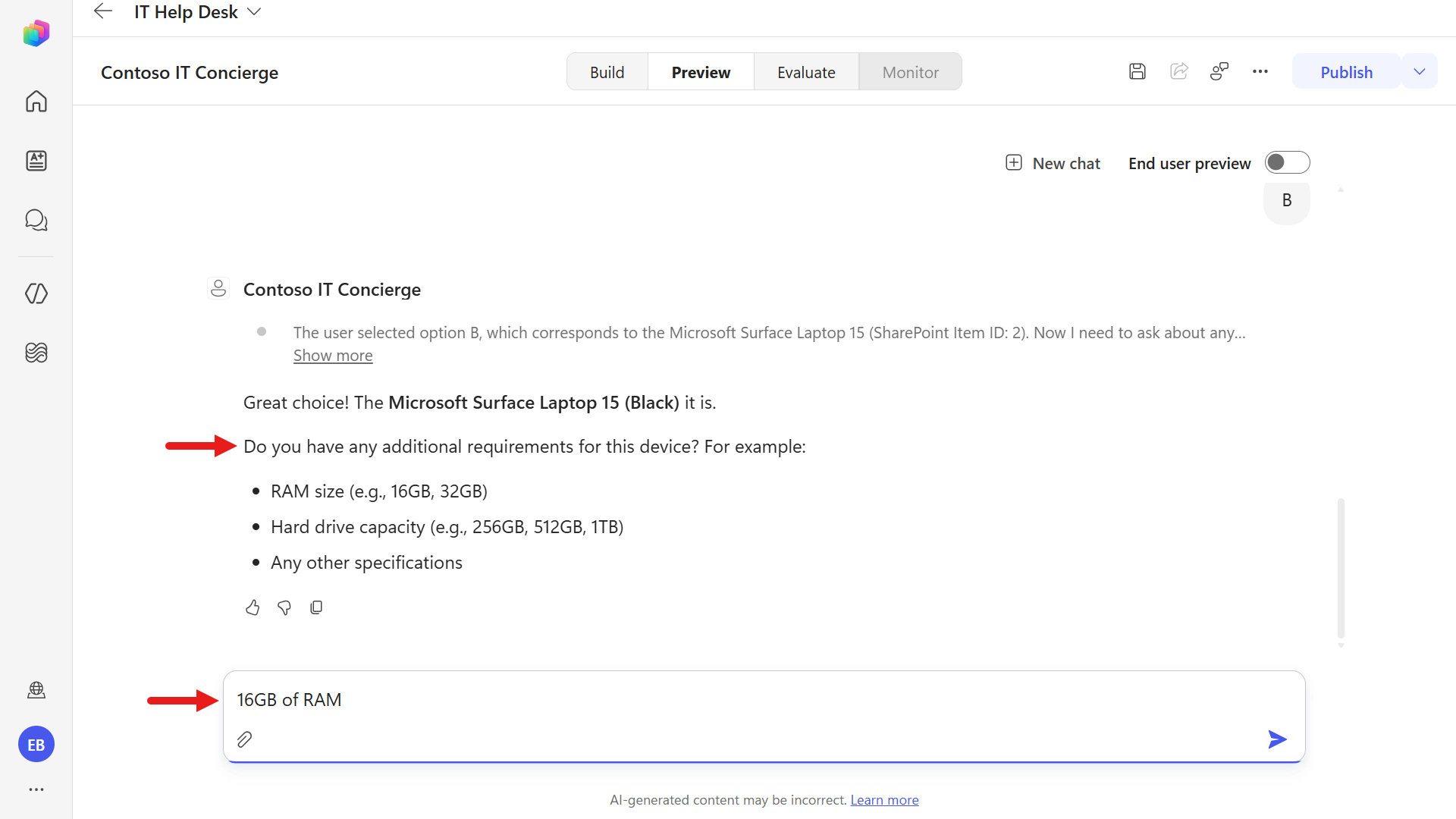Copy the agent response
This screenshot has width=1456, height=819.
[x=316, y=607]
